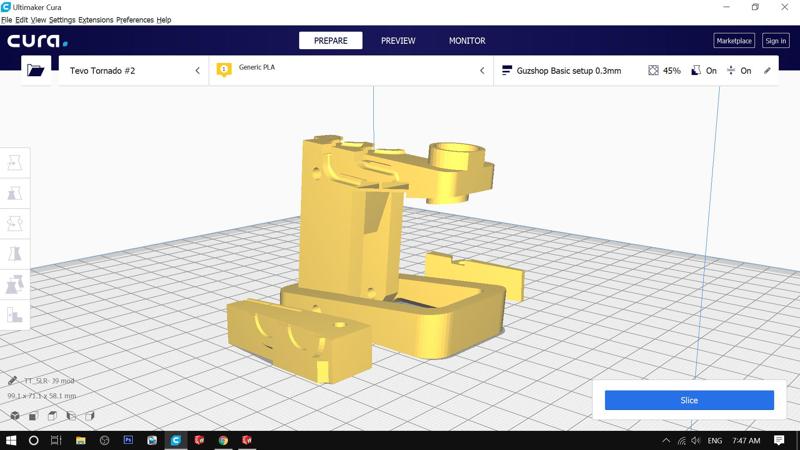Open File Explorer from the taskbar
The width and height of the screenshot is (800, 450).
[x=81, y=440]
